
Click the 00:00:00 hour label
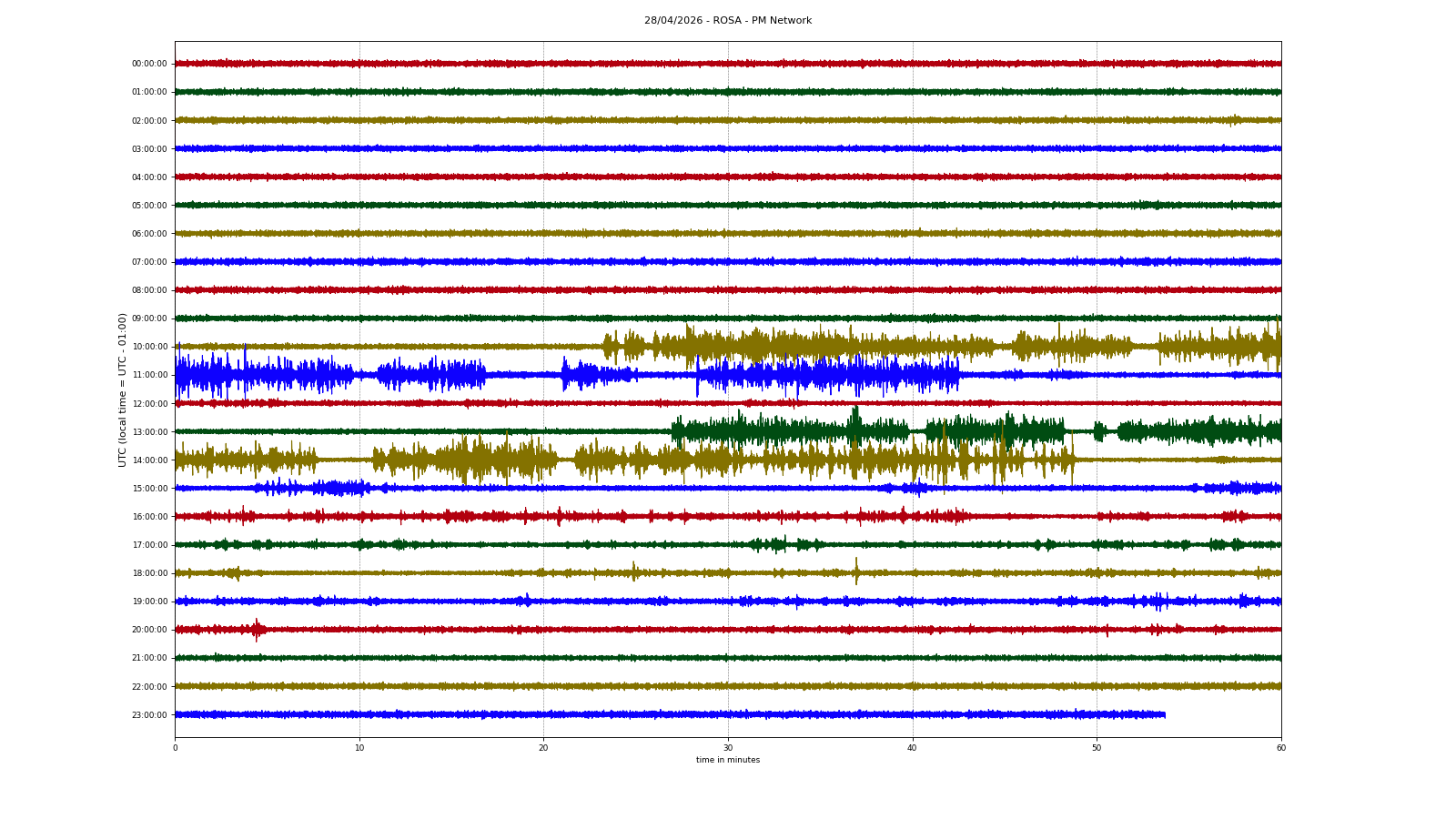149,64
